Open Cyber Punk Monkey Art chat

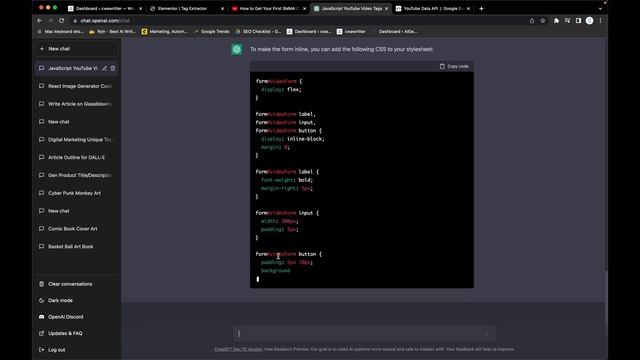(x=77, y=193)
